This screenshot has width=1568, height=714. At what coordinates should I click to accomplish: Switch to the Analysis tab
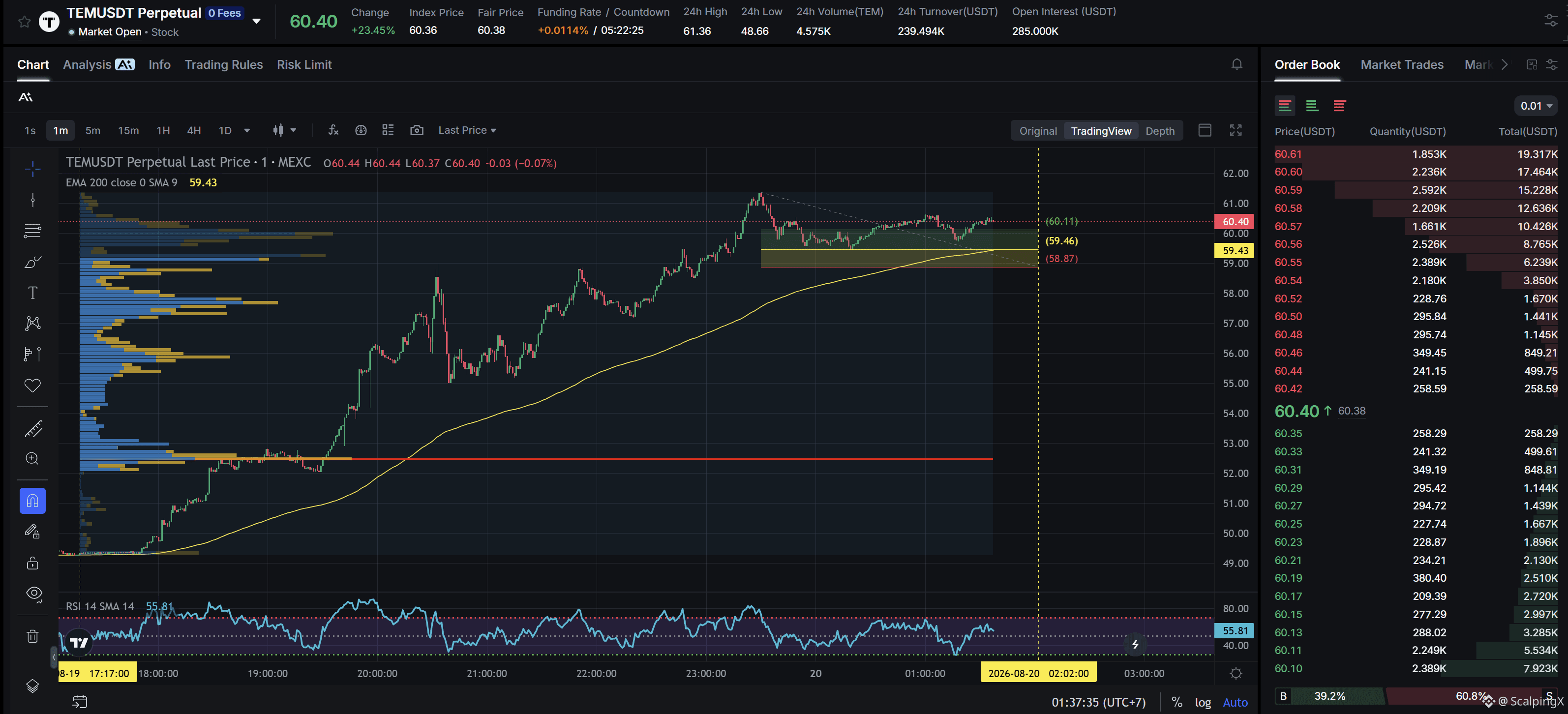click(98, 64)
